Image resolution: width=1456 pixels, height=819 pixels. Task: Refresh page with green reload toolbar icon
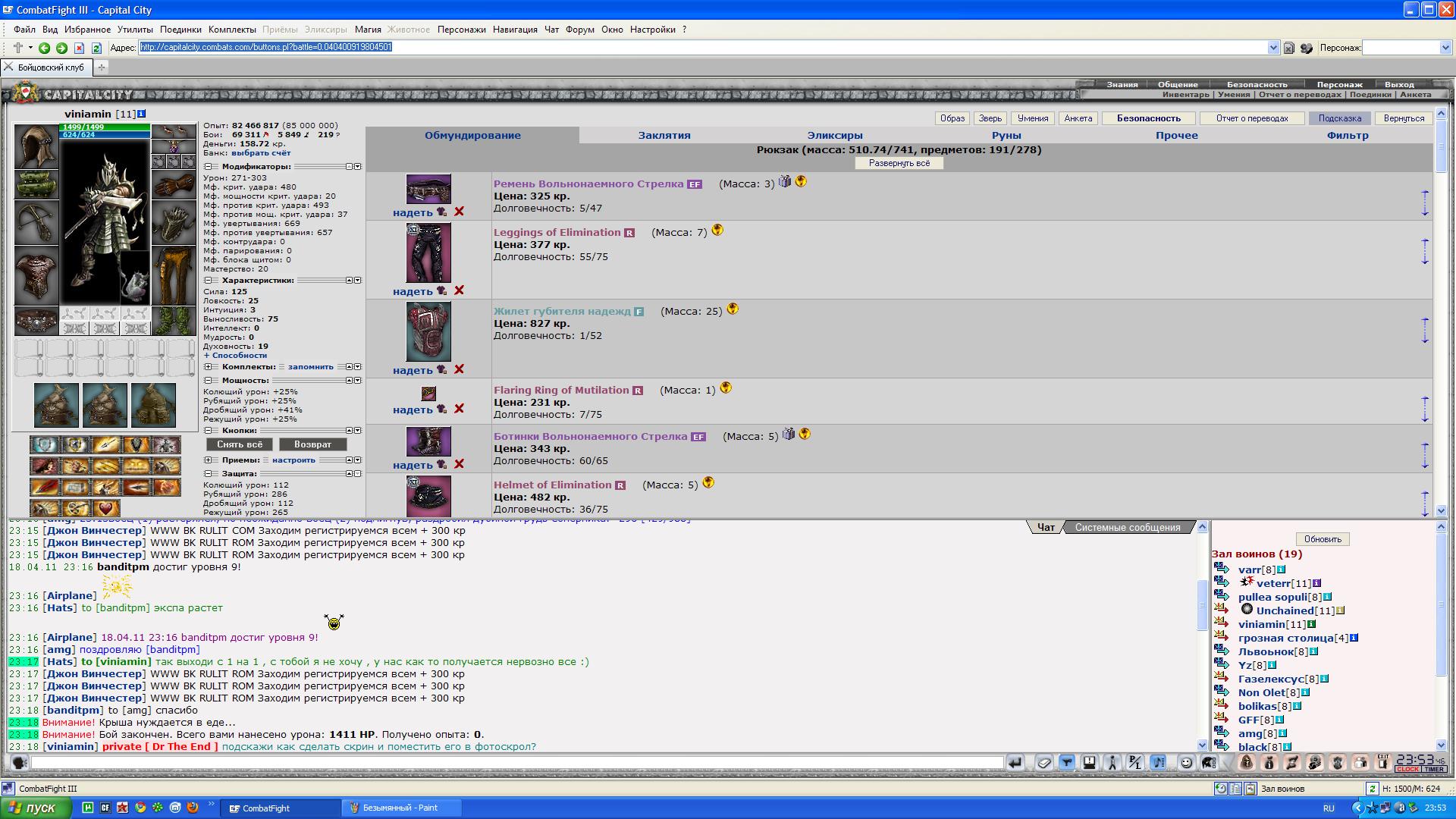tap(96, 48)
